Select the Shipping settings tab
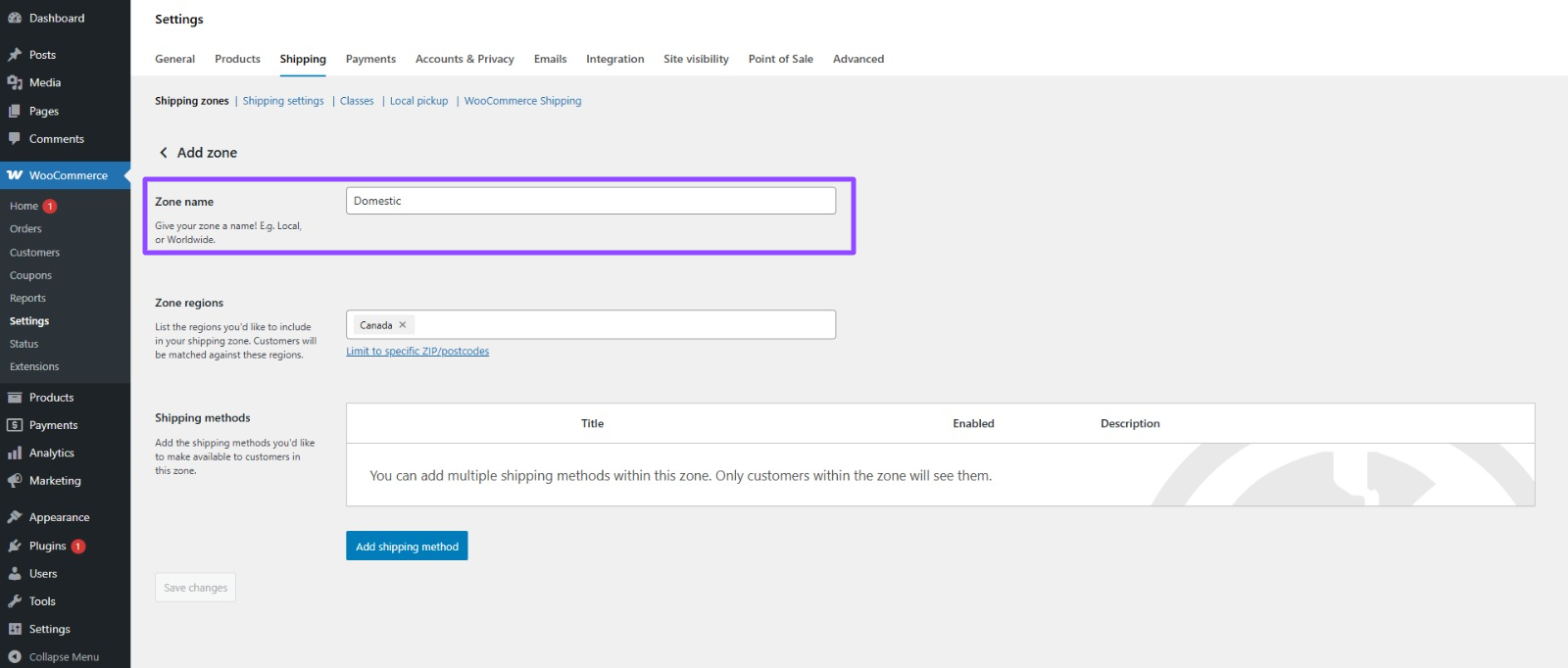The height and width of the screenshot is (668, 1568). pyautogui.click(x=303, y=59)
